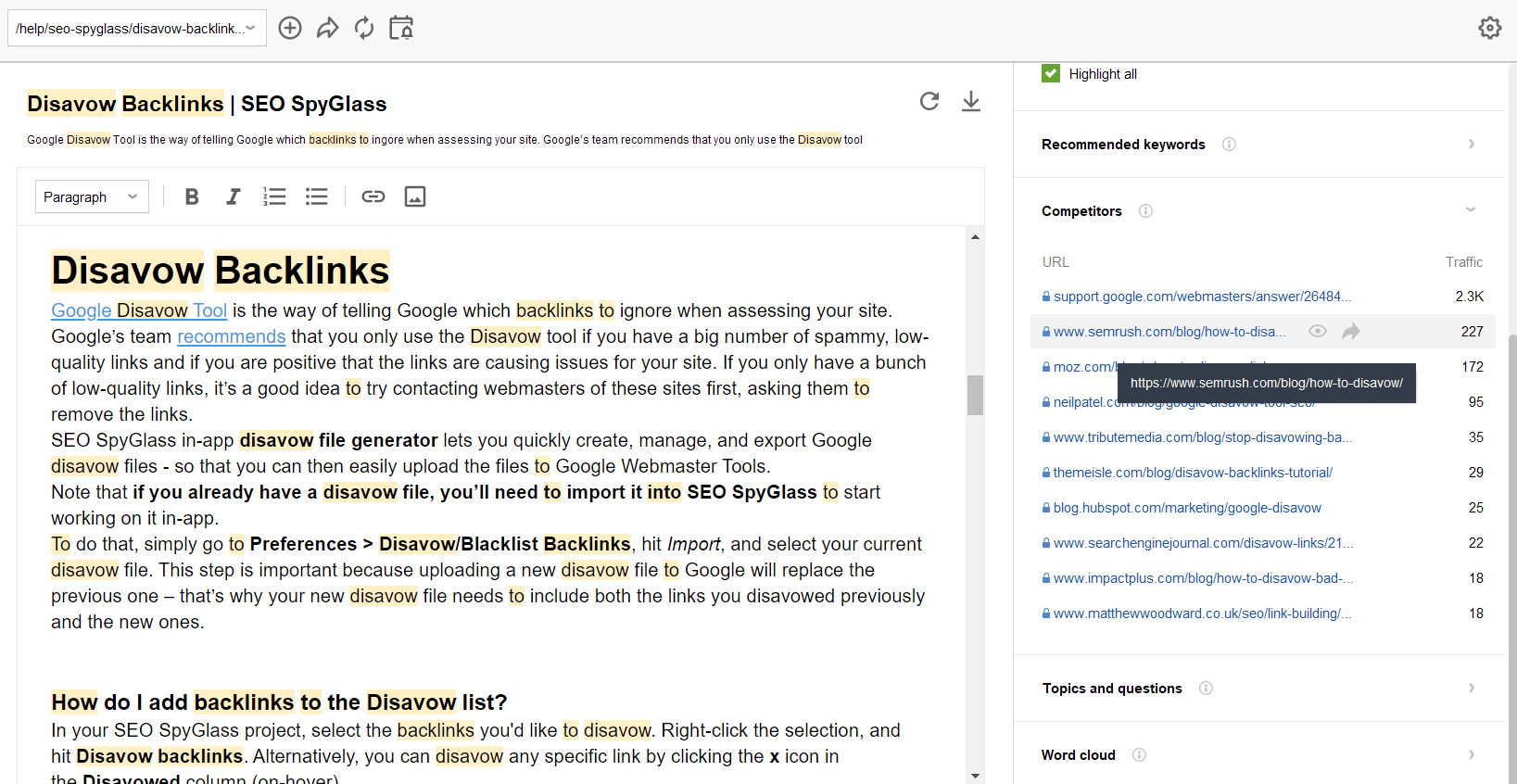Open the Google Disavow Tool link
1517x784 pixels.
(x=139, y=310)
